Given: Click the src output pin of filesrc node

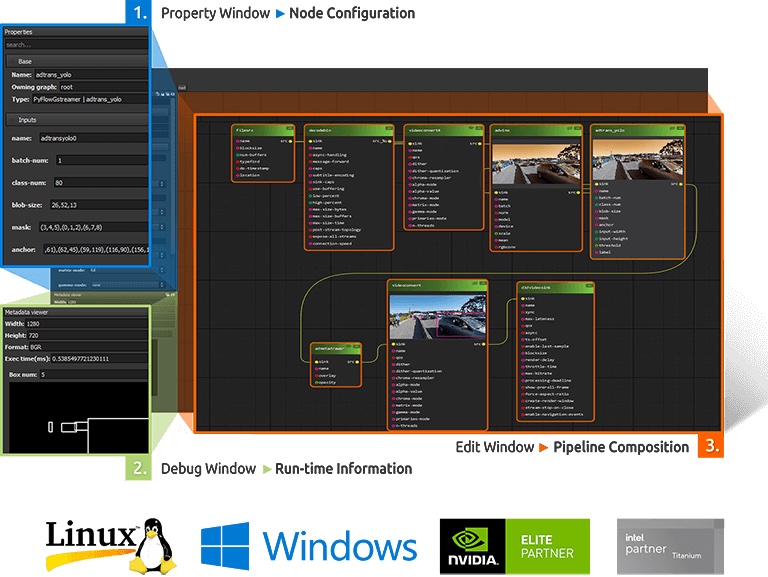Looking at the screenshot, I should click(290, 141).
